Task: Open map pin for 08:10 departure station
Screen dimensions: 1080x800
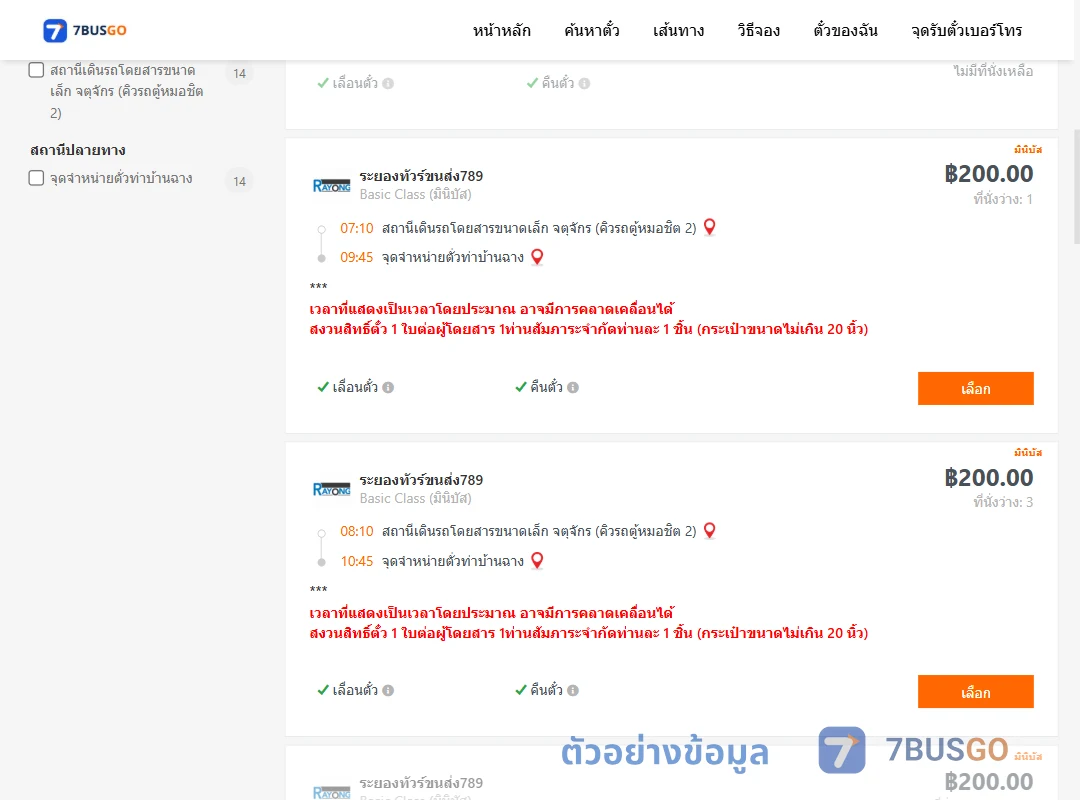Action: point(709,530)
